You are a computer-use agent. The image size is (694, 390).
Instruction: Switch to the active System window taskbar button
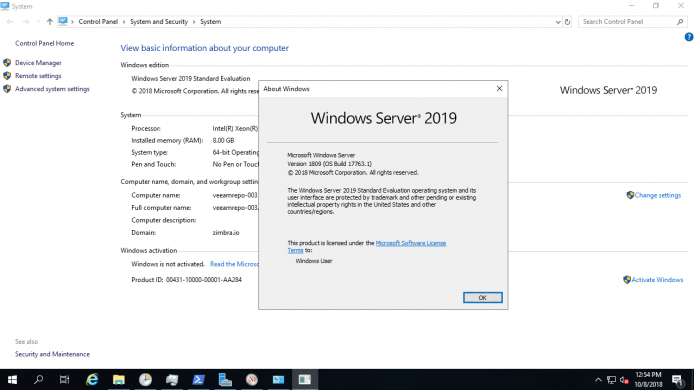[x=305, y=380]
